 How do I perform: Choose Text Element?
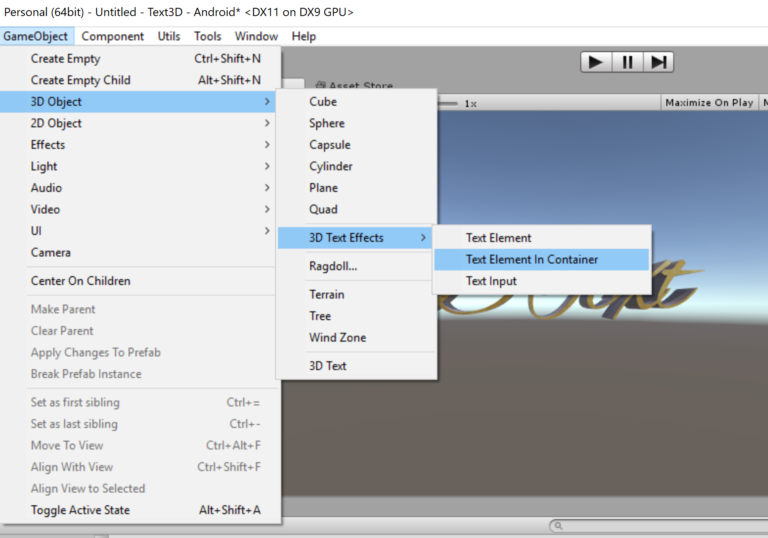point(542,238)
